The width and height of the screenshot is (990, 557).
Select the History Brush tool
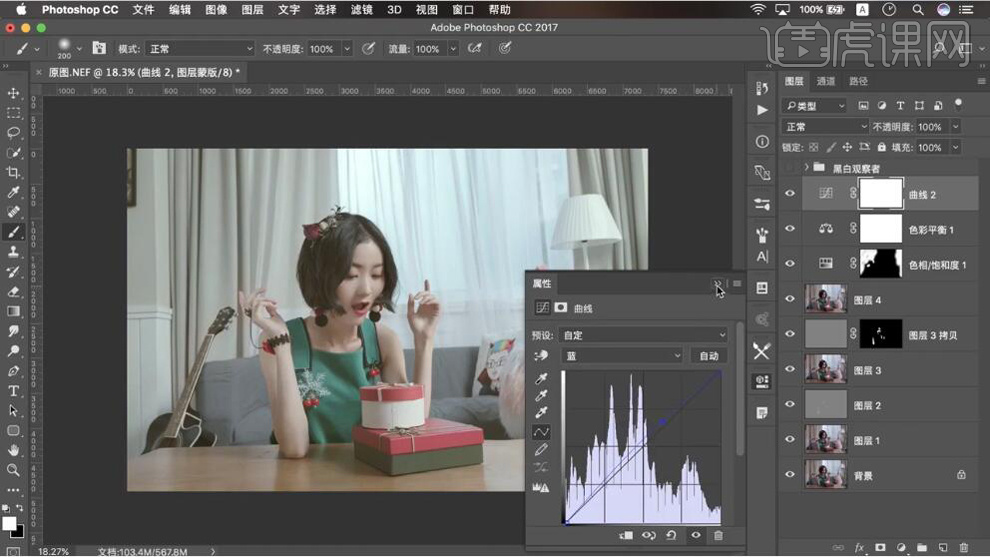coord(13,272)
